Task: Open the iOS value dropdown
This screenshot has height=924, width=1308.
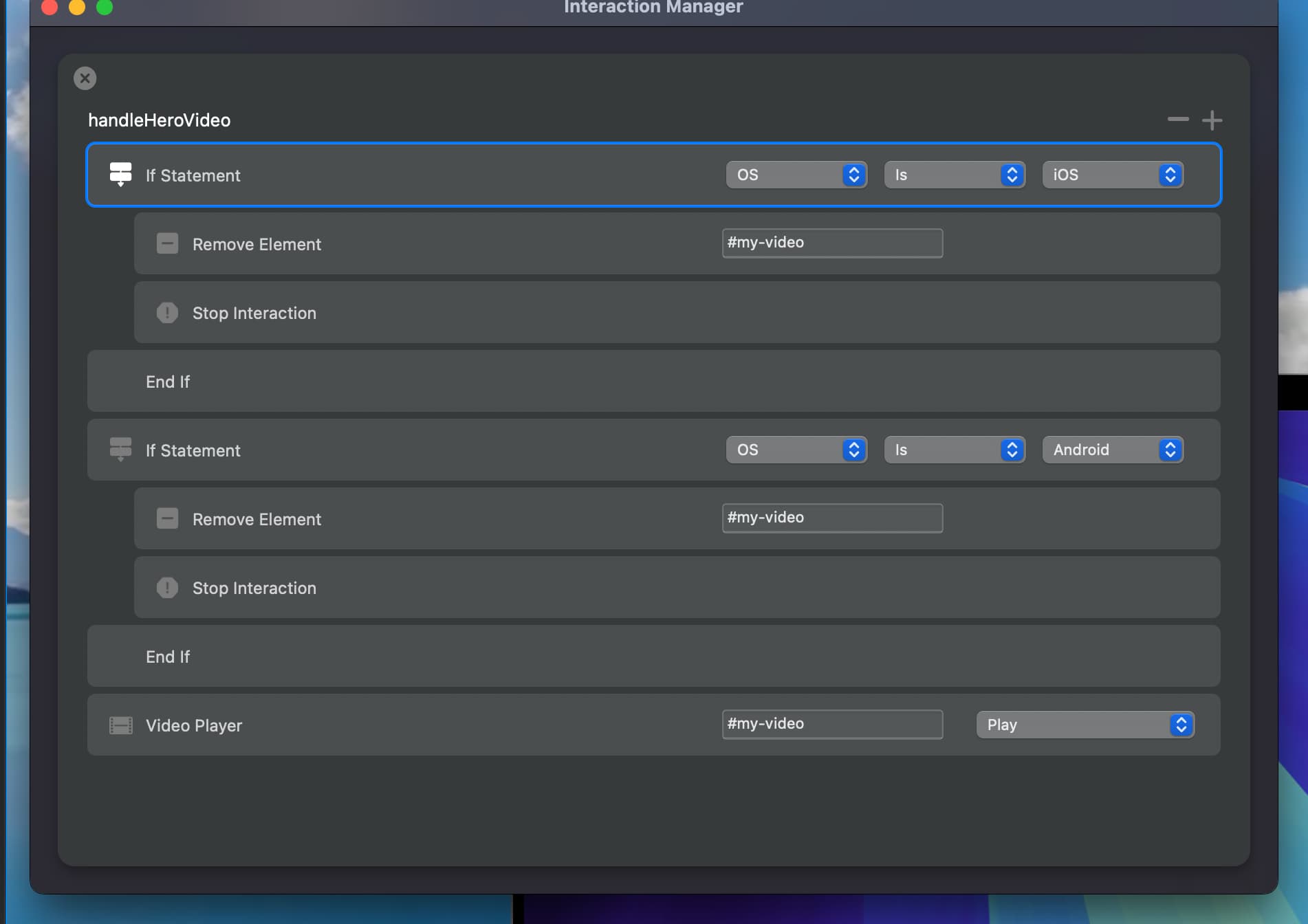Action: point(1112,175)
